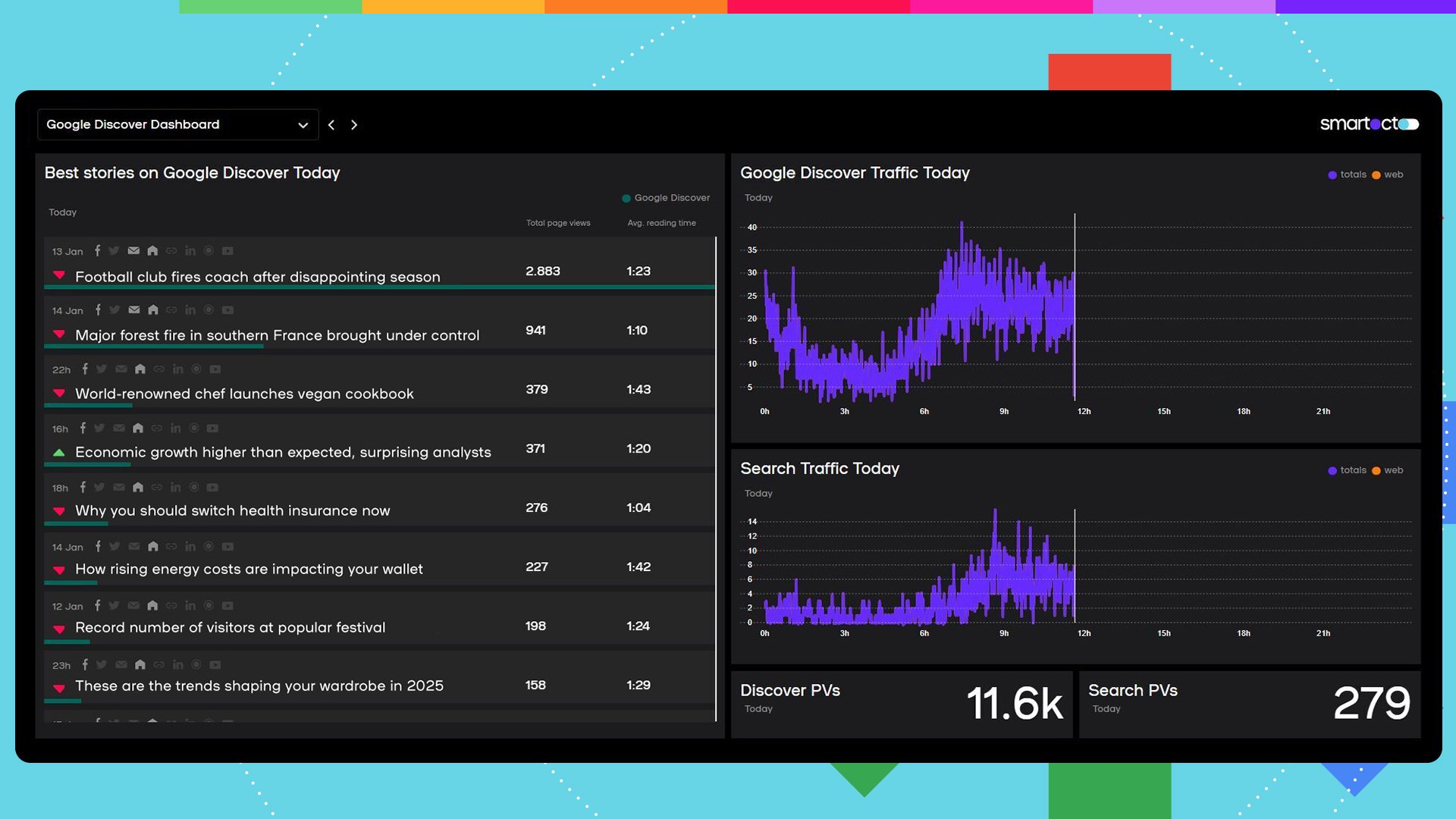
Task: Click the Instagram icon on the health insurance story
Action: [194, 488]
